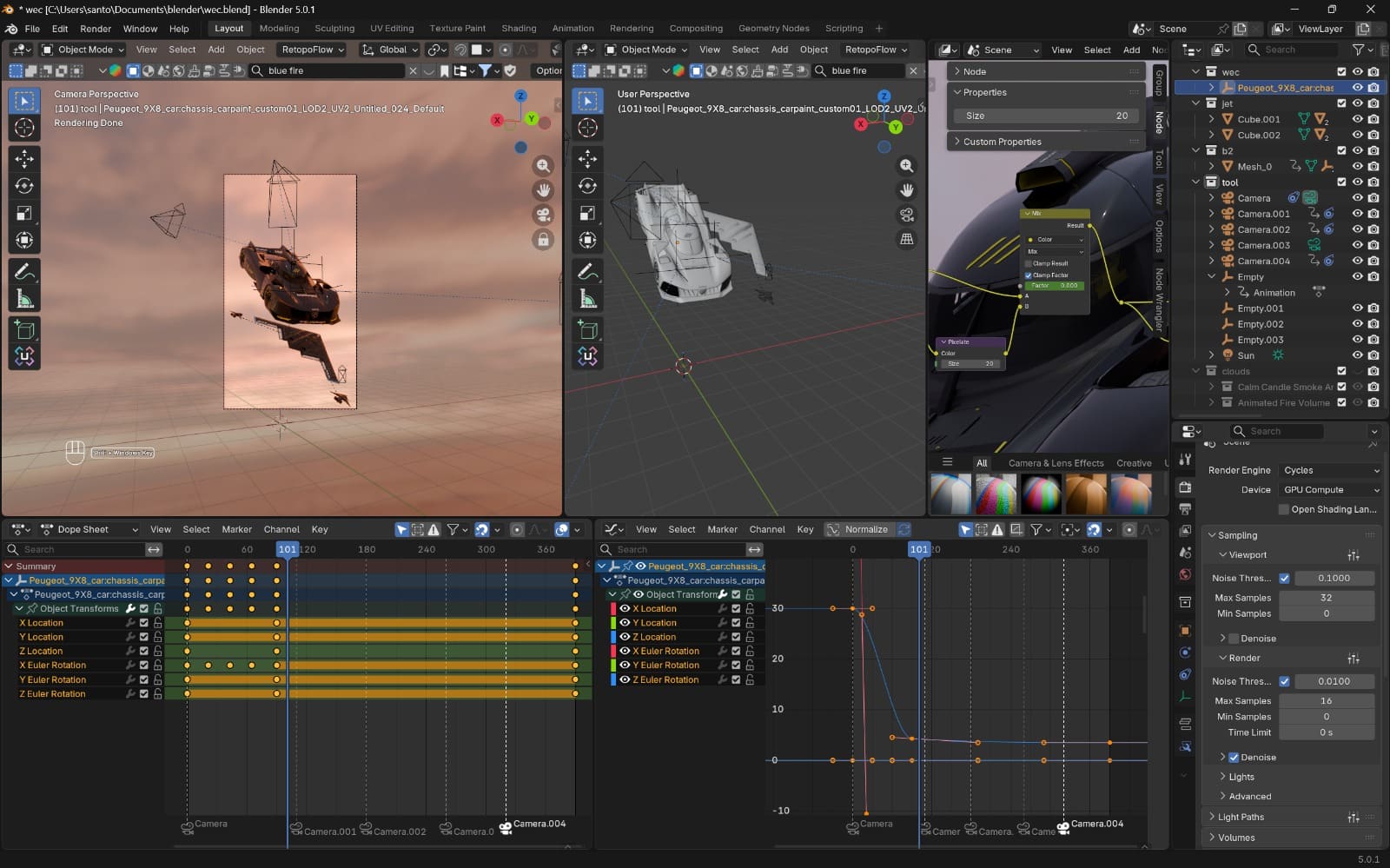Mute X Location channel in Dope Sheet
This screenshot has height=868, width=1390.
tap(143, 623)
